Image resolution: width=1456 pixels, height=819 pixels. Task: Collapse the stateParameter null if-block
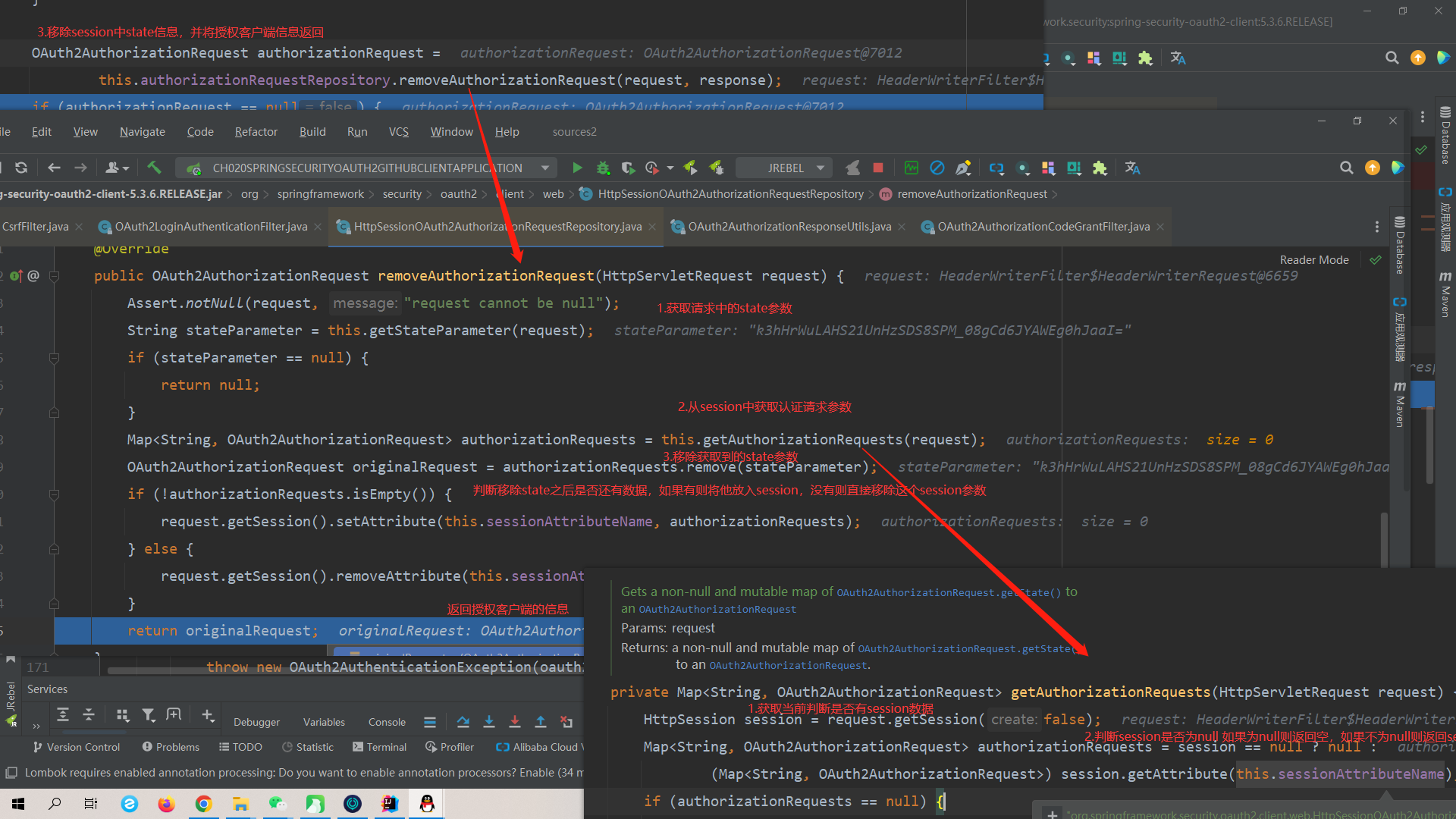pyautogui.click(x=54, y=358)
